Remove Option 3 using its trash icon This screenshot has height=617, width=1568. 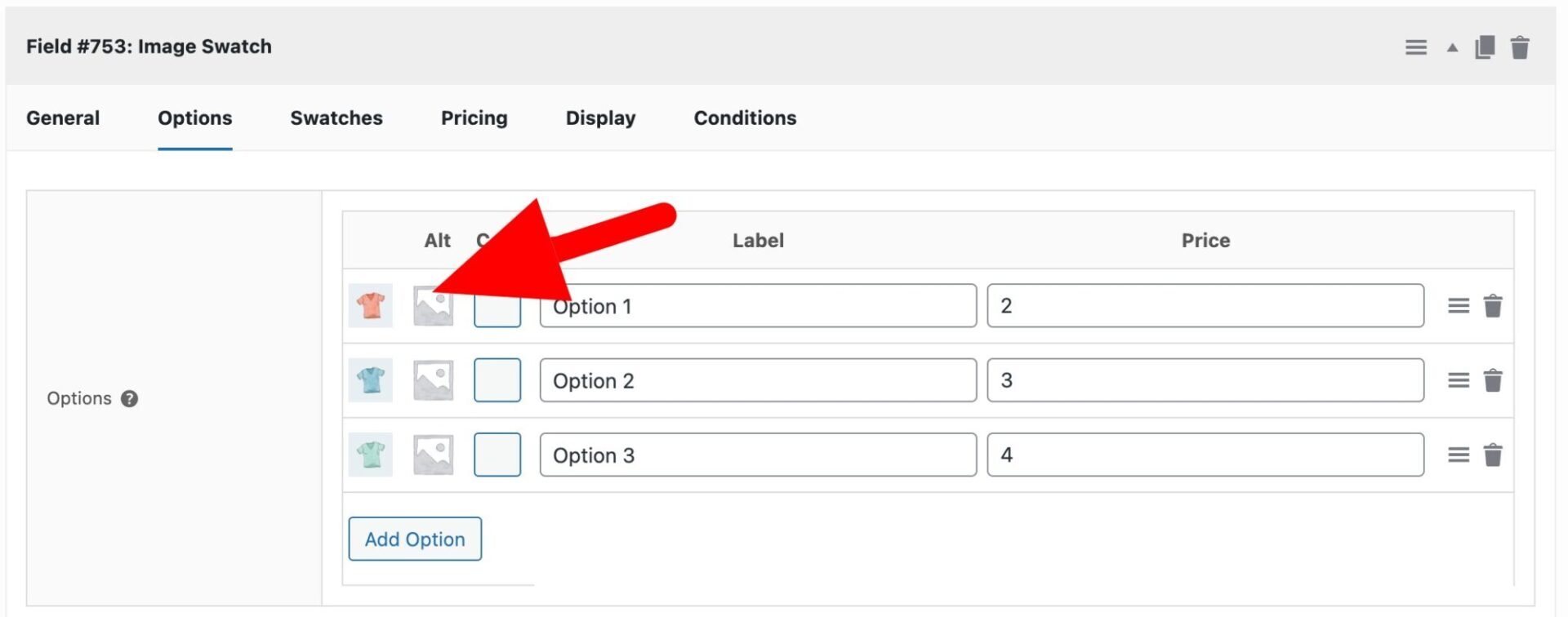pos(1492,455)
